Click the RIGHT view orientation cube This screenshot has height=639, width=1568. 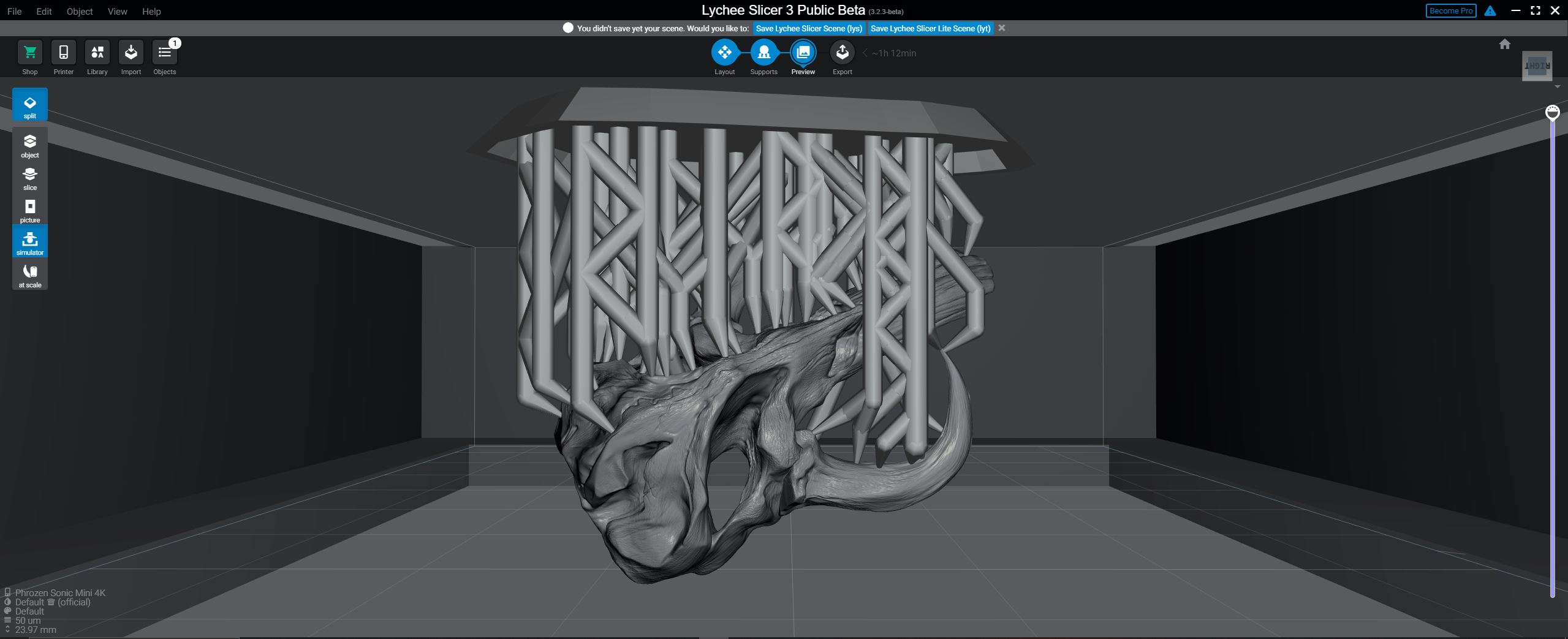tap(1537, 66)
